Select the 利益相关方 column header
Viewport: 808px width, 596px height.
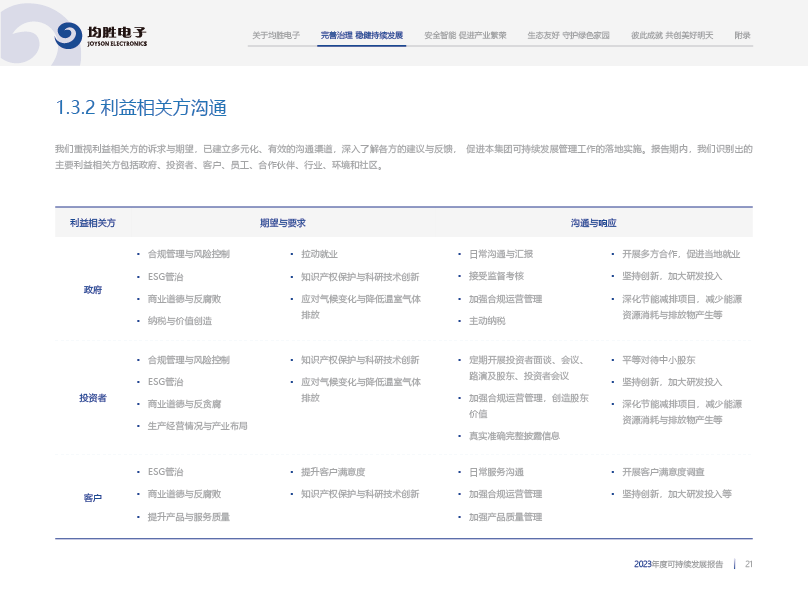(92, 222)
